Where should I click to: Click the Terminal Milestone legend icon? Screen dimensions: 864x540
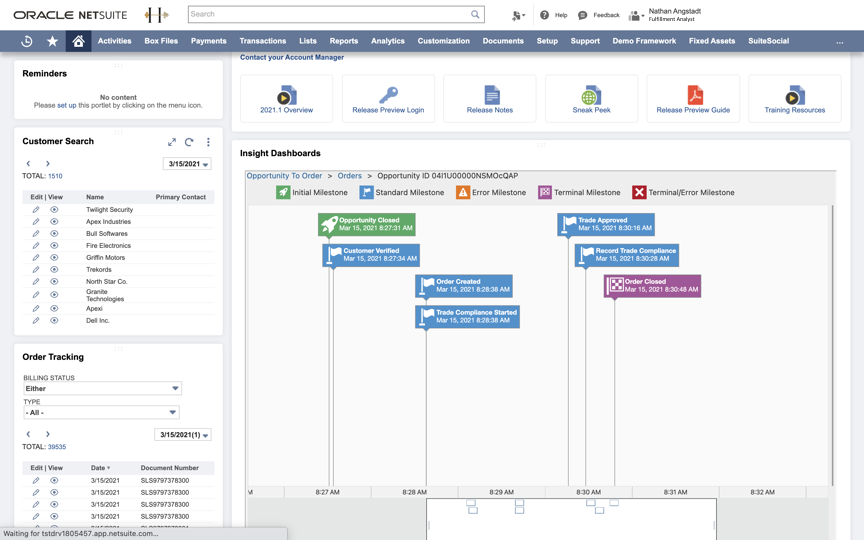coord(545,192)
